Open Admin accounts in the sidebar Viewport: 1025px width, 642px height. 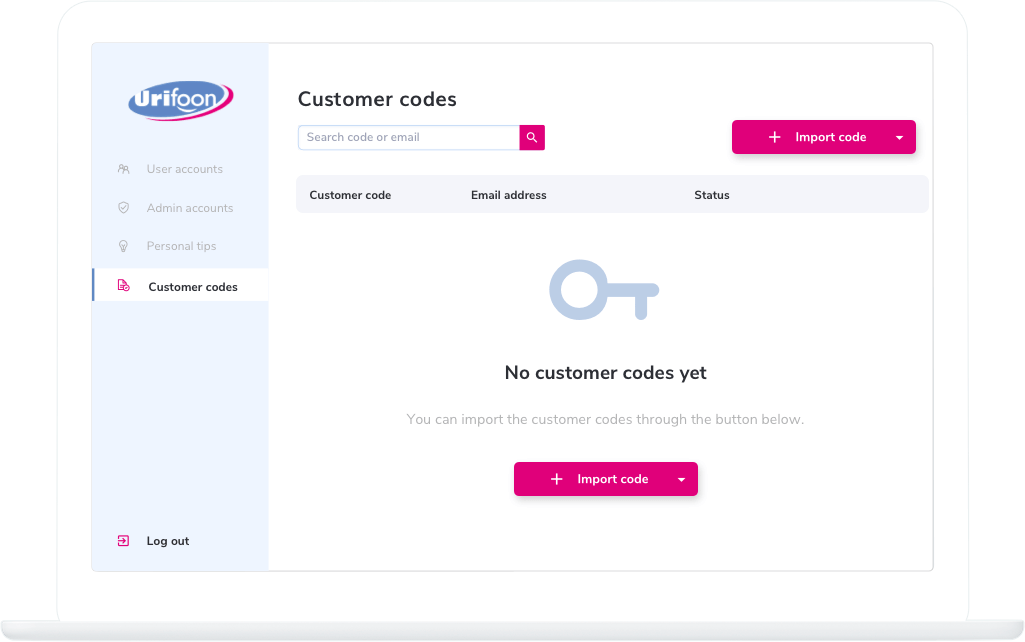click(190, 207)
